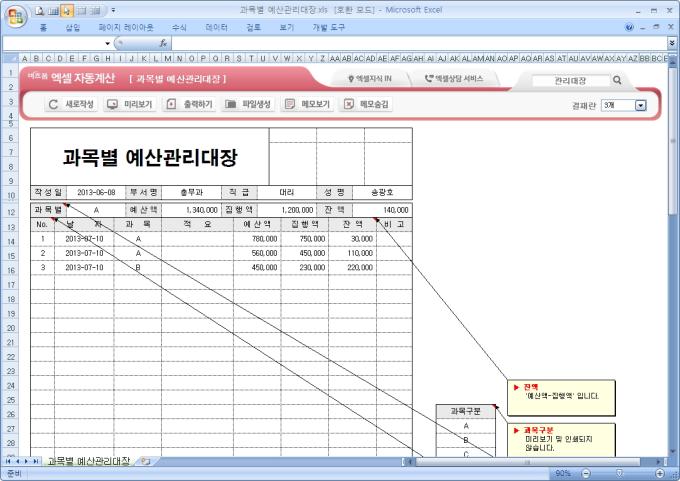
Task: Click the 적요 column header
Action: [197, 224]
